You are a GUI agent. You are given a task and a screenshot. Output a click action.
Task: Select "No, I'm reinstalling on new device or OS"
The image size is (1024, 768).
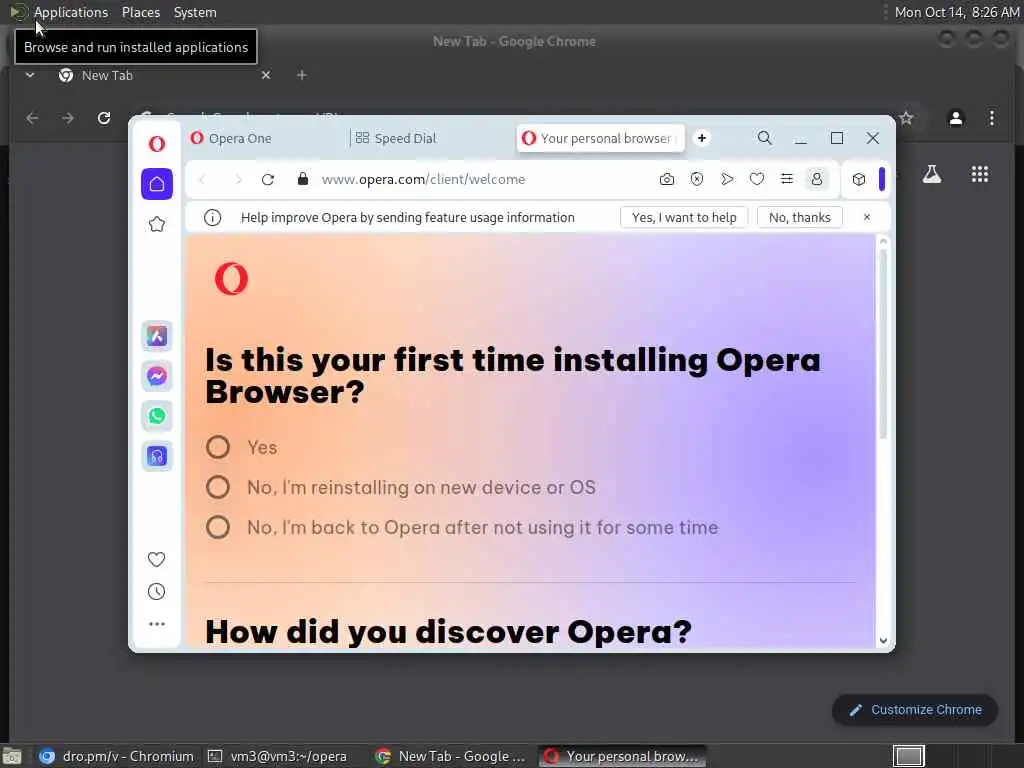[218, 487]
